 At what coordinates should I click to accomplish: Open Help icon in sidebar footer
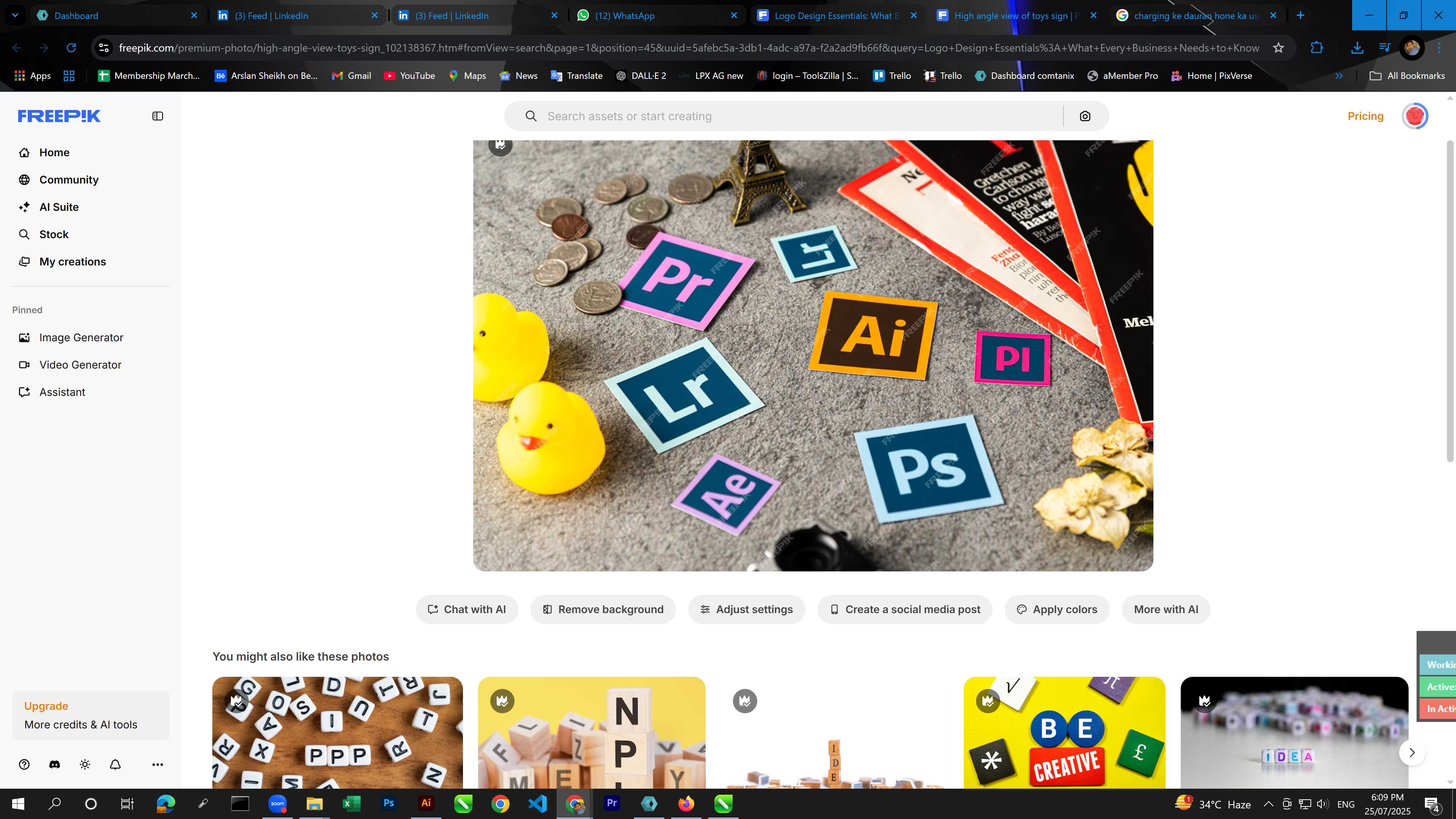24,764
